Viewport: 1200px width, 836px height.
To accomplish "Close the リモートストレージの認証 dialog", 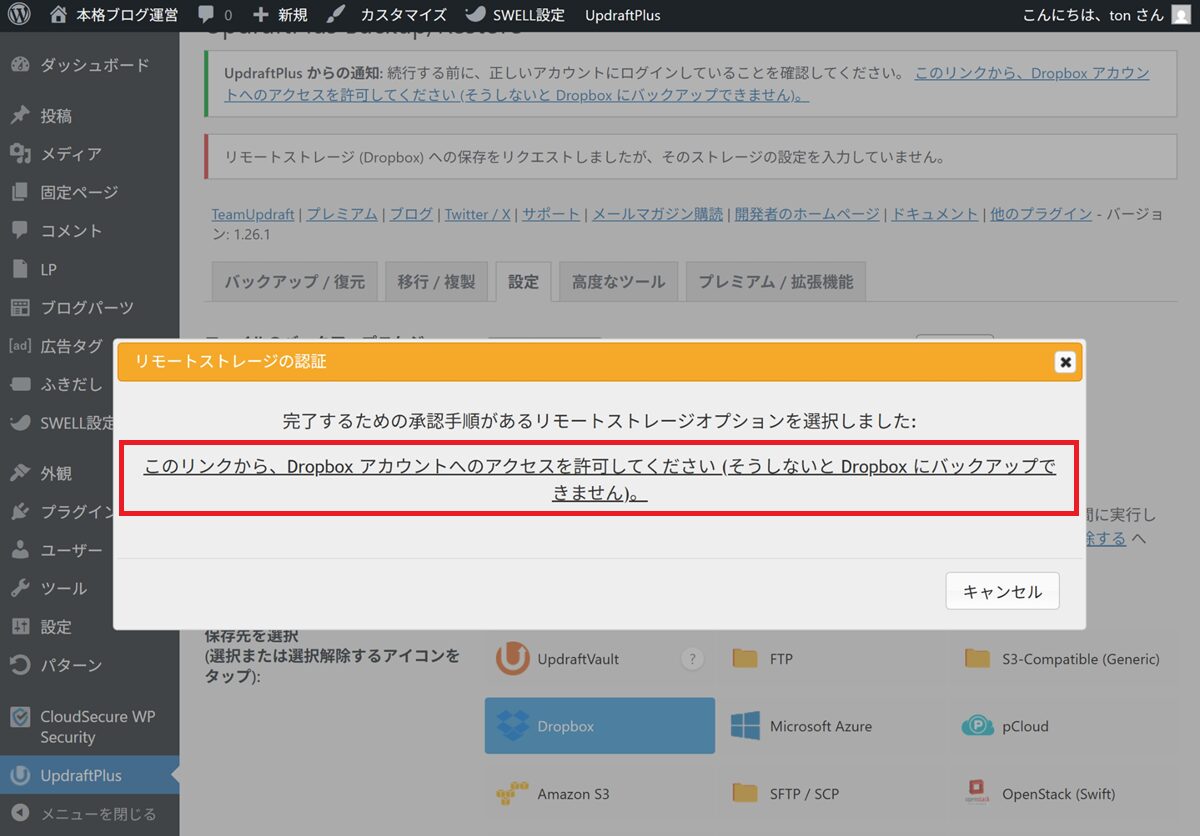I will coord(1065,362).
